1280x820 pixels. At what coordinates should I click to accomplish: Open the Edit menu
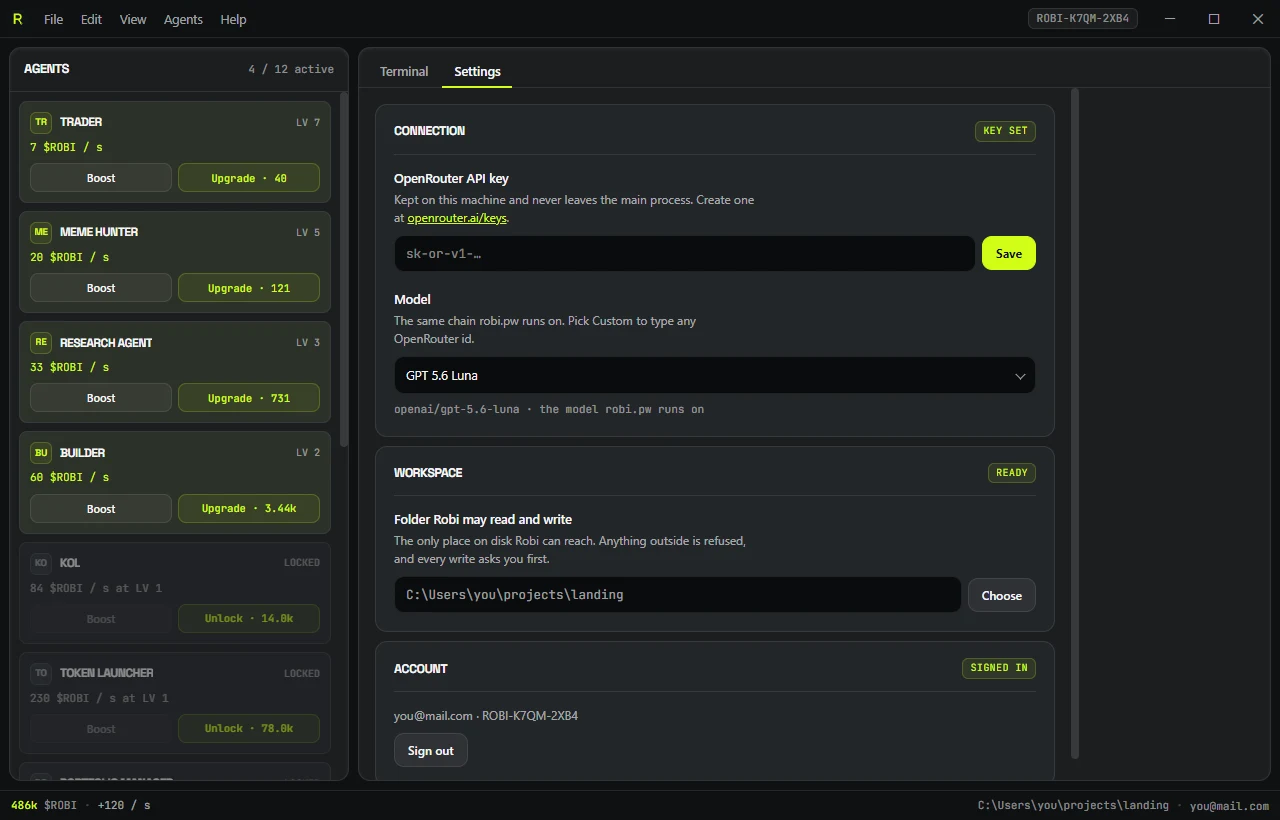tap(91, 19)
